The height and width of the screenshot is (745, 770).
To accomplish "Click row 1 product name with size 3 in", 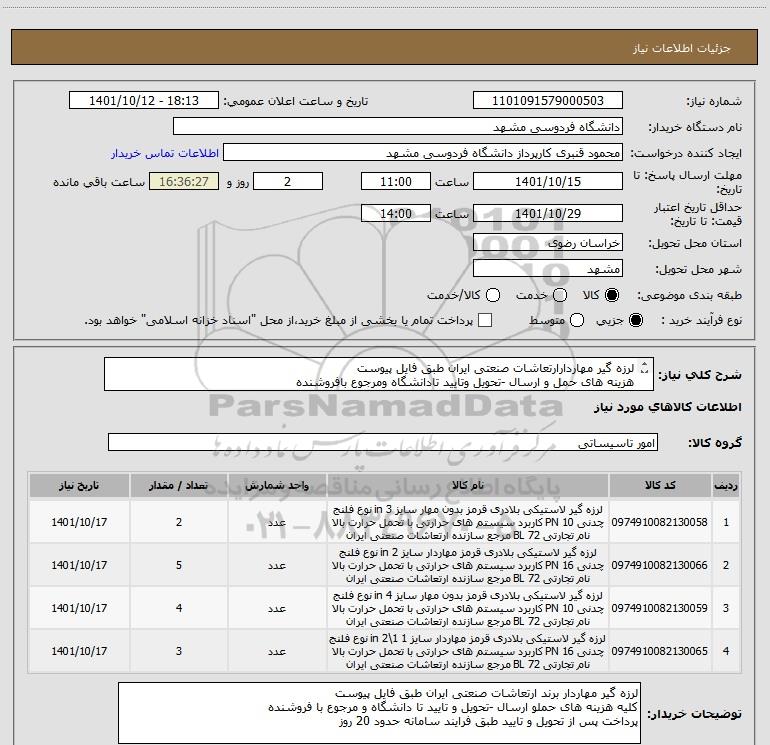I will coord(468,522).
